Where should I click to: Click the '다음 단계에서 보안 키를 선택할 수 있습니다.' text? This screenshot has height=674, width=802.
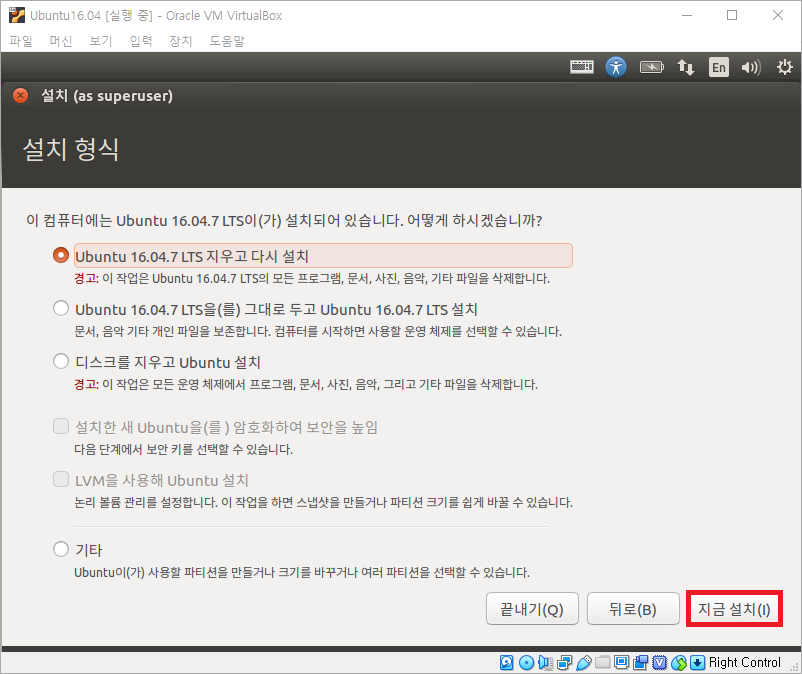click(184, 450)
